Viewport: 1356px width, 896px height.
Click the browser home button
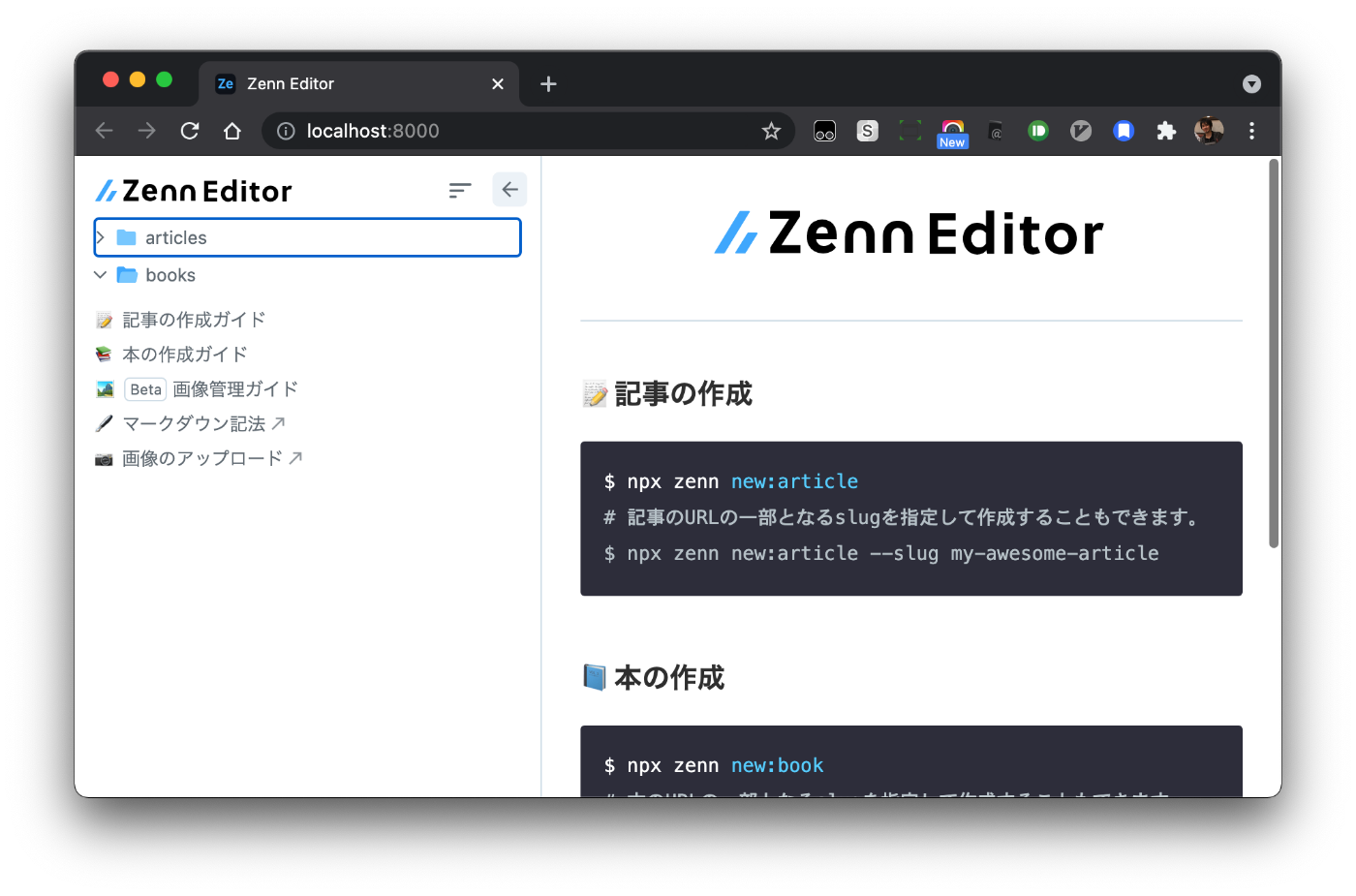coord(232,131)
